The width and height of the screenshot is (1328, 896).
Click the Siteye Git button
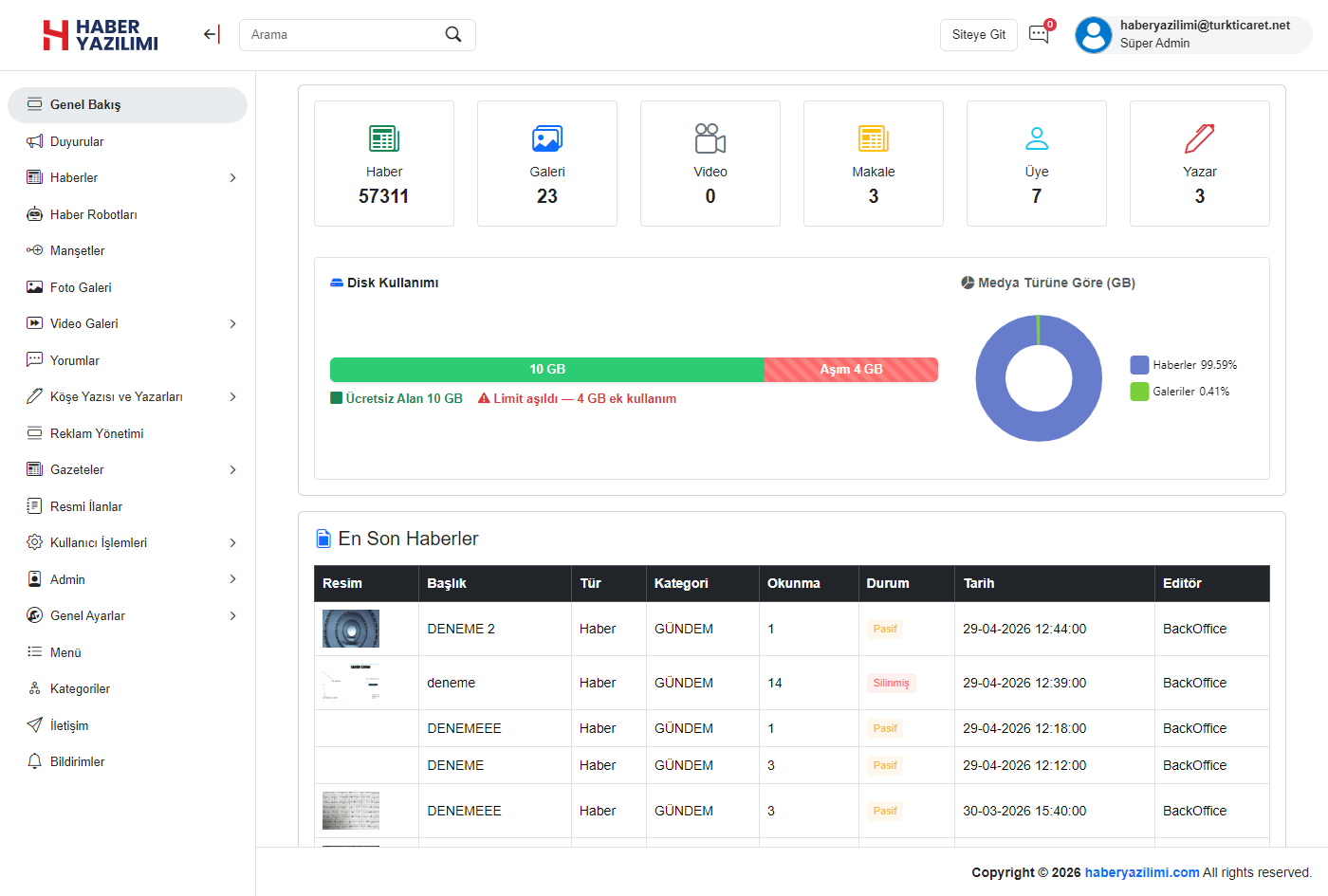point(979,35)
